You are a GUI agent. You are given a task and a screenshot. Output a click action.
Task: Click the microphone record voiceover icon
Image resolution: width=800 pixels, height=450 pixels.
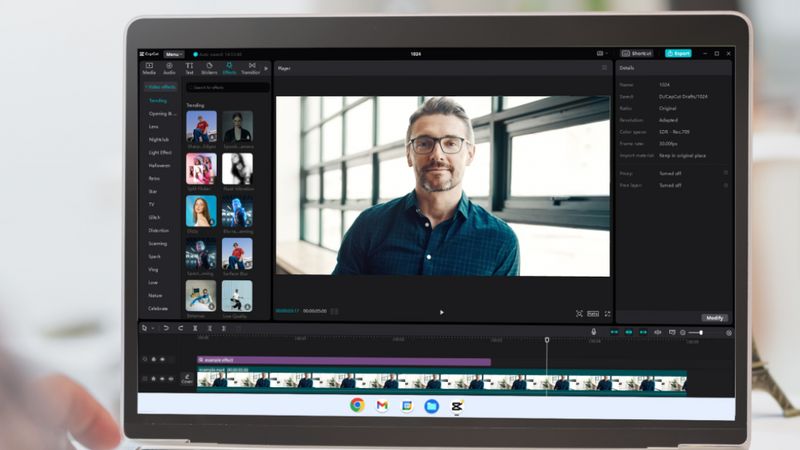(x=593, y=332)
